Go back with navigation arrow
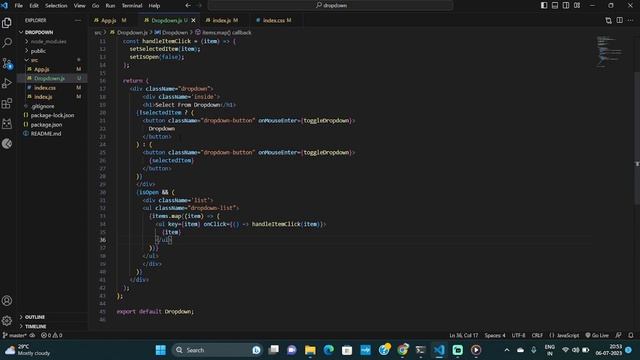The height and width of the screenshot is (360, 640). pos(188,5)
